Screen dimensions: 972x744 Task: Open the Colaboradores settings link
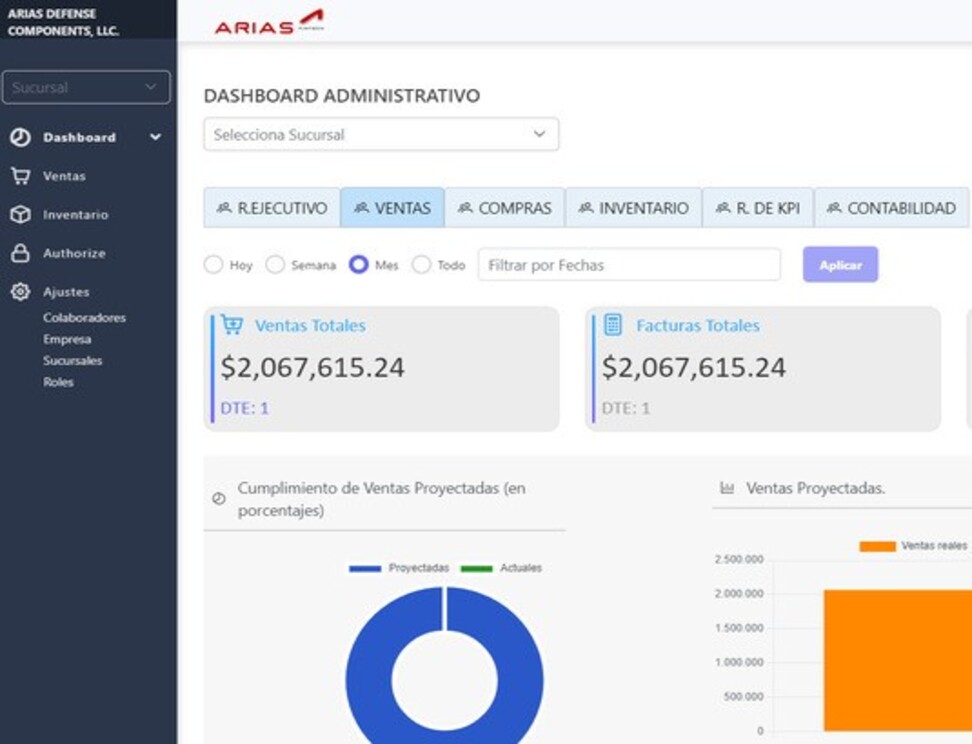pos(84,318)
